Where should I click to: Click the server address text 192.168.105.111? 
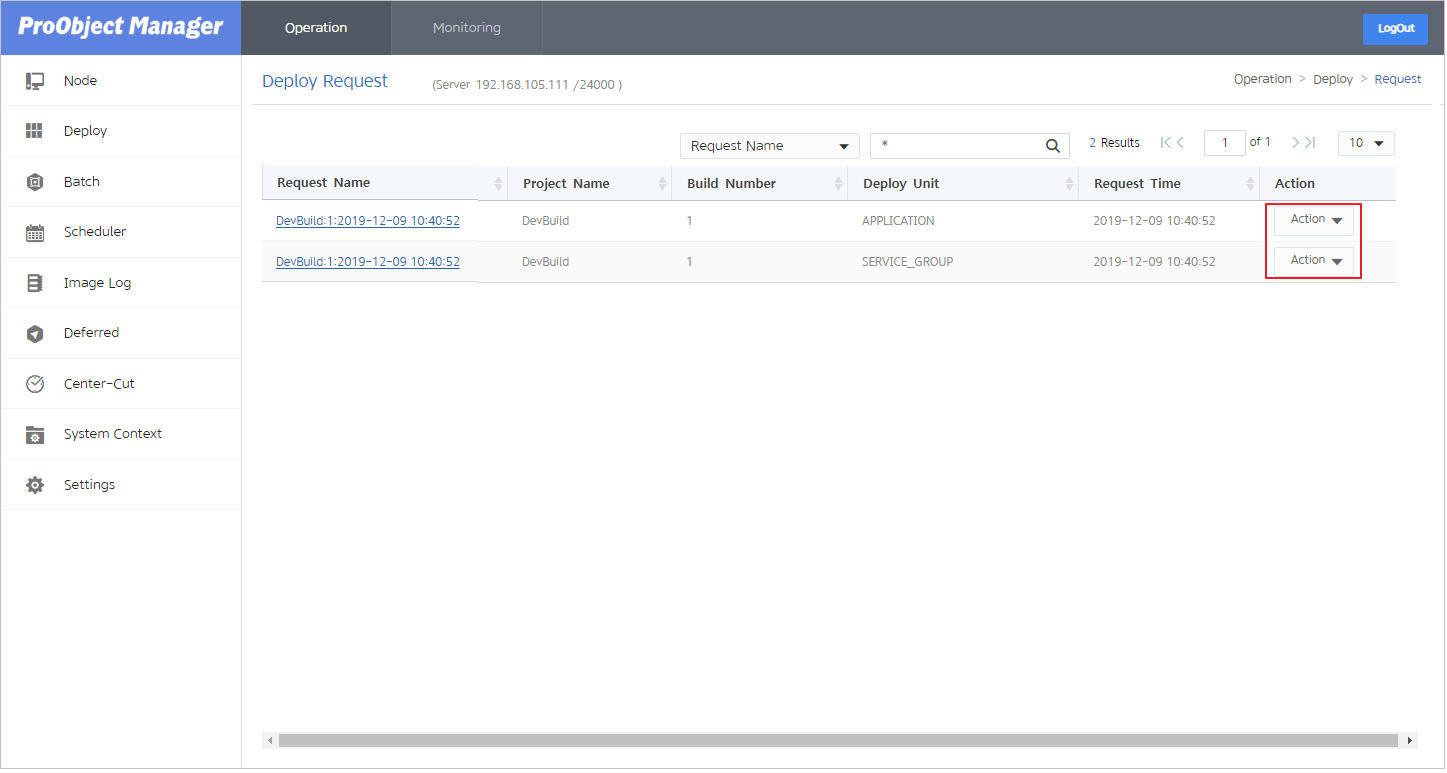[x=520, y=86]
